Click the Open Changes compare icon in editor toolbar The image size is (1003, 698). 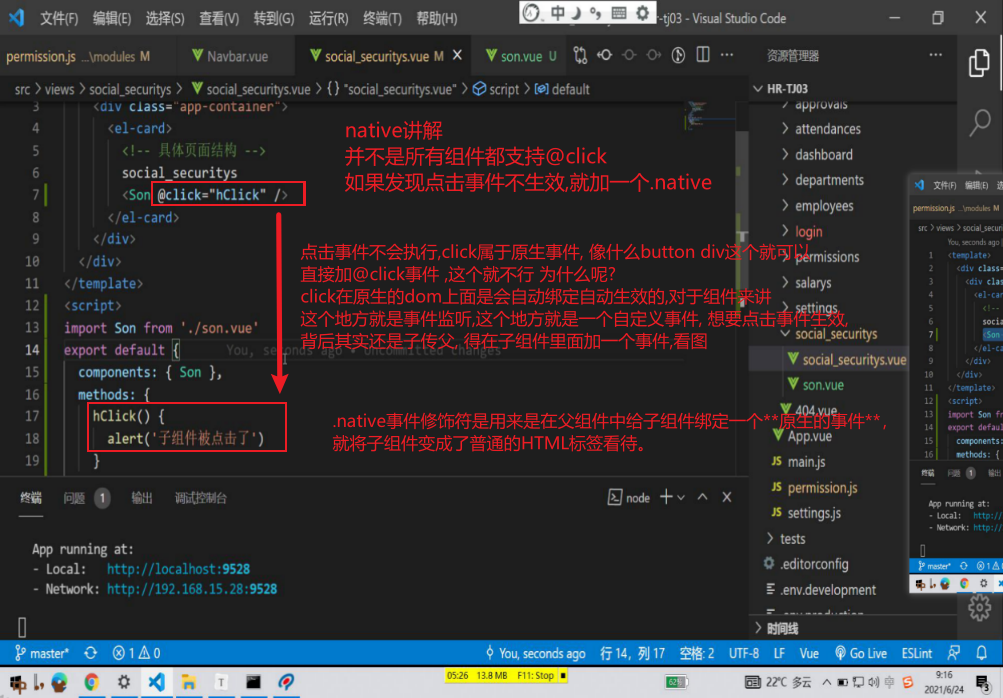(580, 56)
